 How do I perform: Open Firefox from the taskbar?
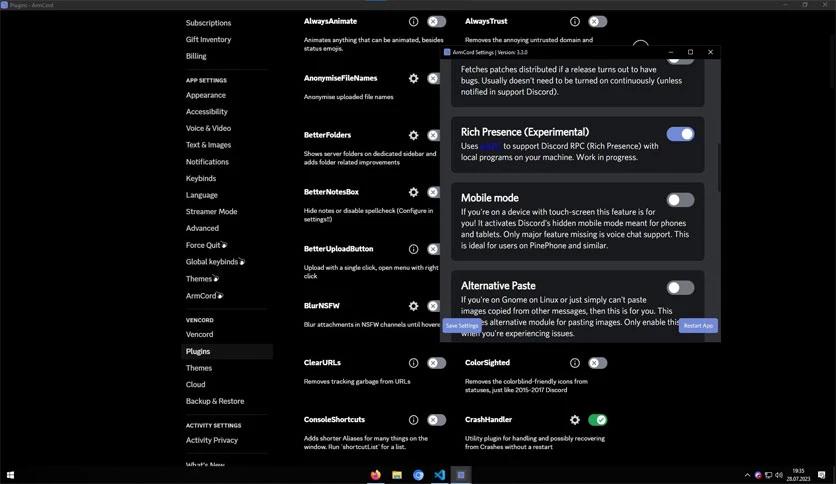[375, 474]
